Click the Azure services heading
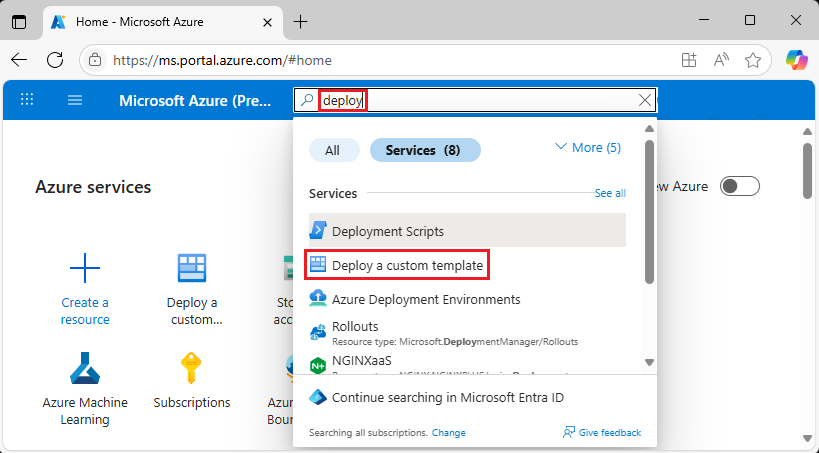The image size is (819, 453). (x=93, y=187)
